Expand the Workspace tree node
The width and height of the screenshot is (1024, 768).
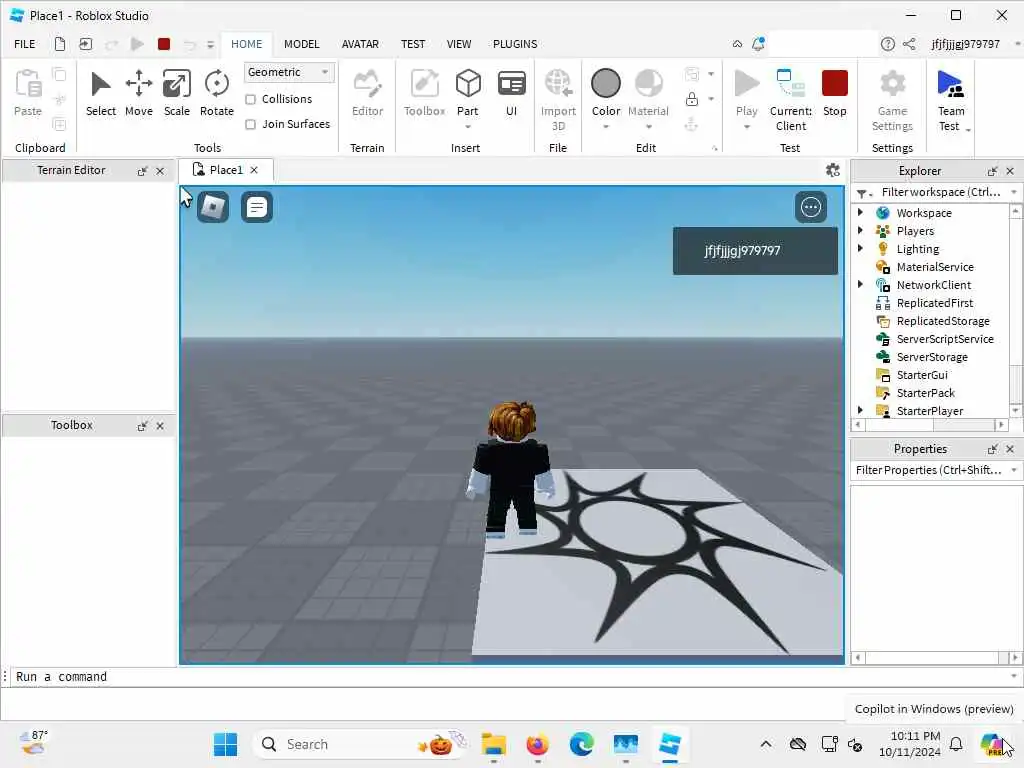[860, 212]
